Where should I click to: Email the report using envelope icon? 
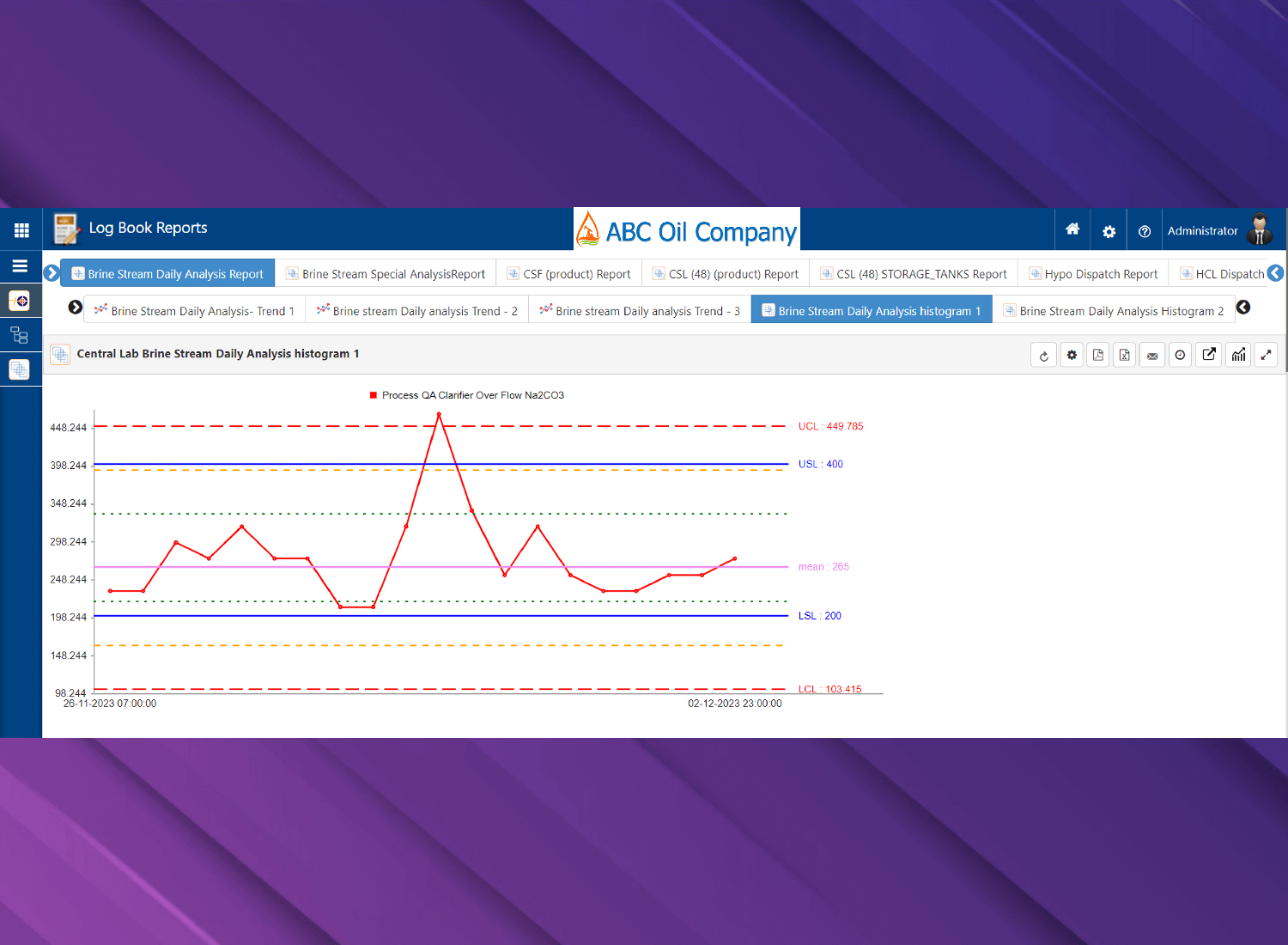tap(1152, 356)
